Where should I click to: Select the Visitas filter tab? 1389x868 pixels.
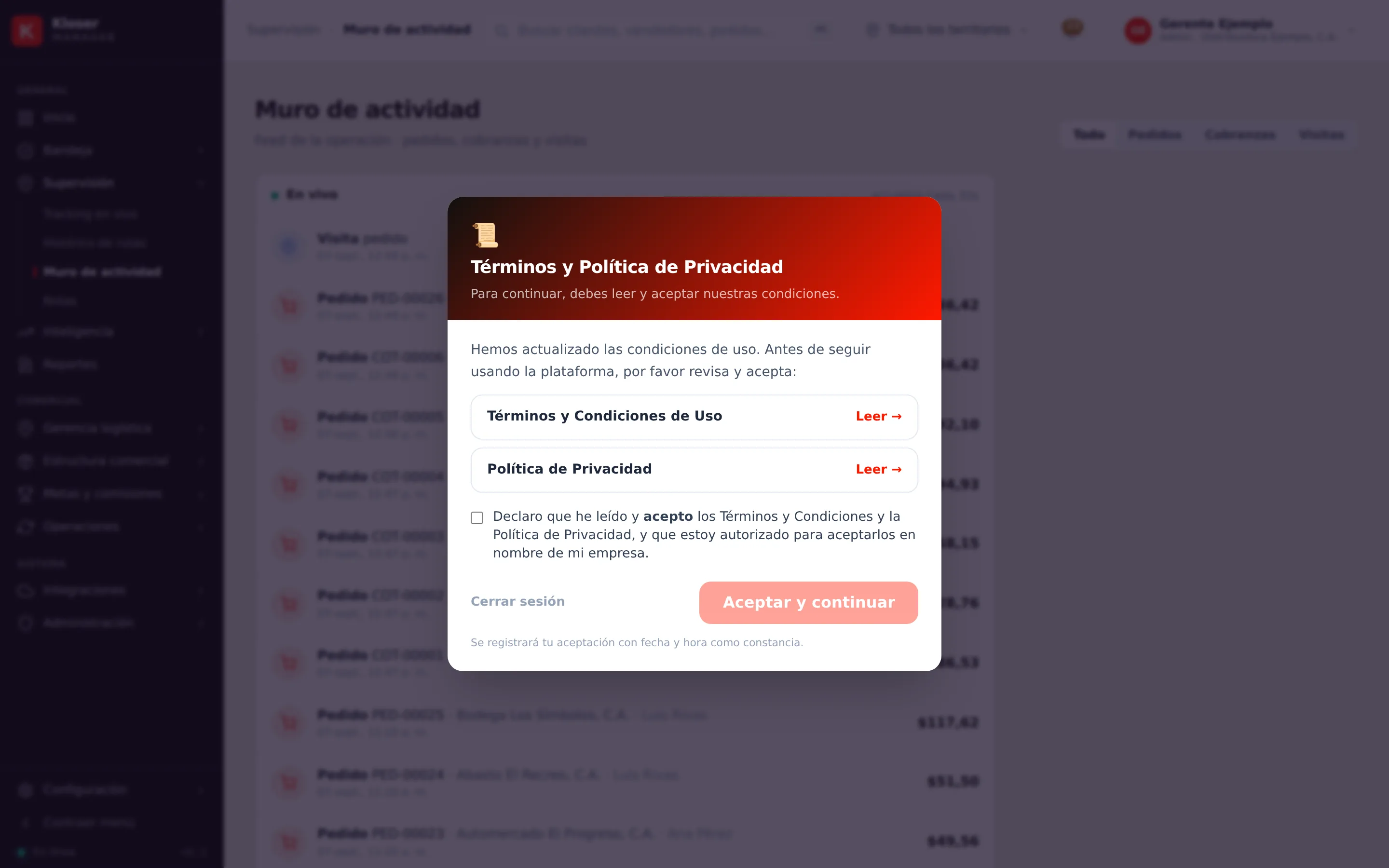(1321, 135)
